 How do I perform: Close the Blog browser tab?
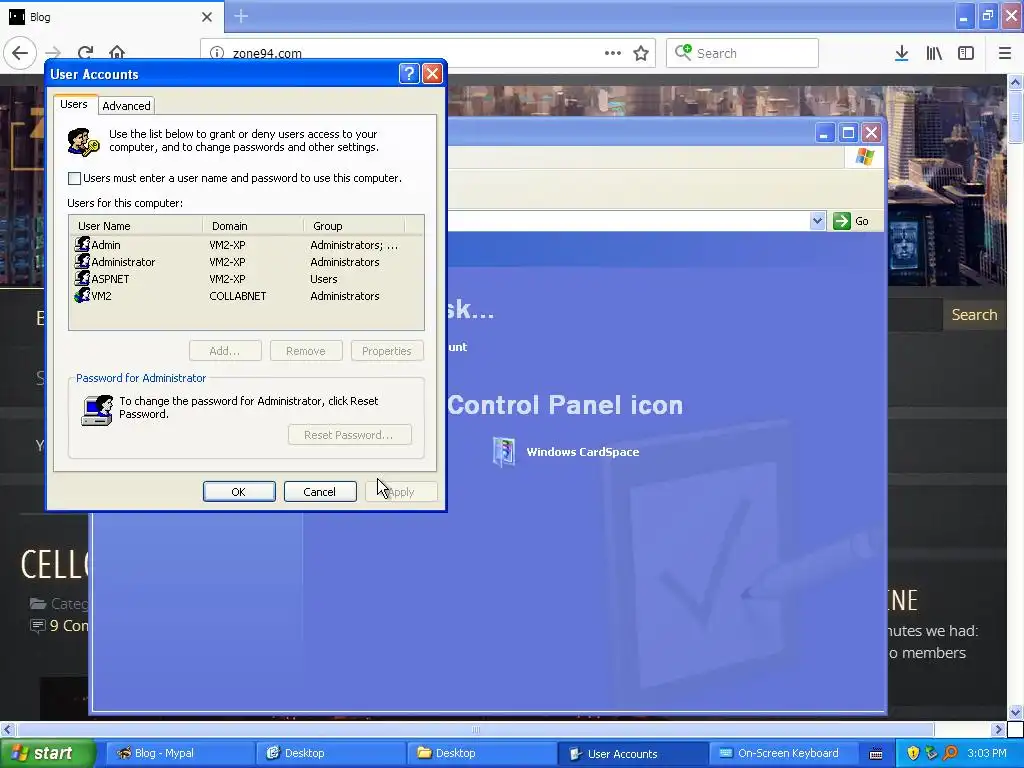[207, 17]
